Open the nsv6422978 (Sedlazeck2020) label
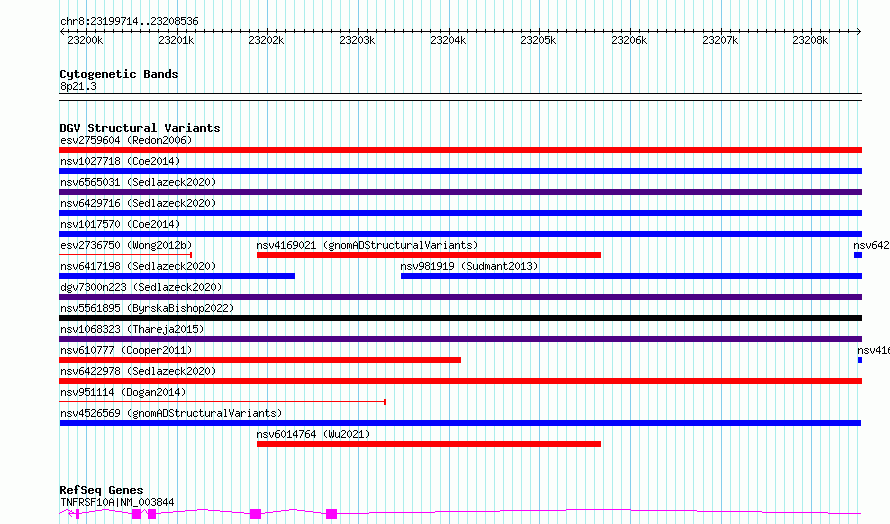The image size is (890, 524). [138, 371]
